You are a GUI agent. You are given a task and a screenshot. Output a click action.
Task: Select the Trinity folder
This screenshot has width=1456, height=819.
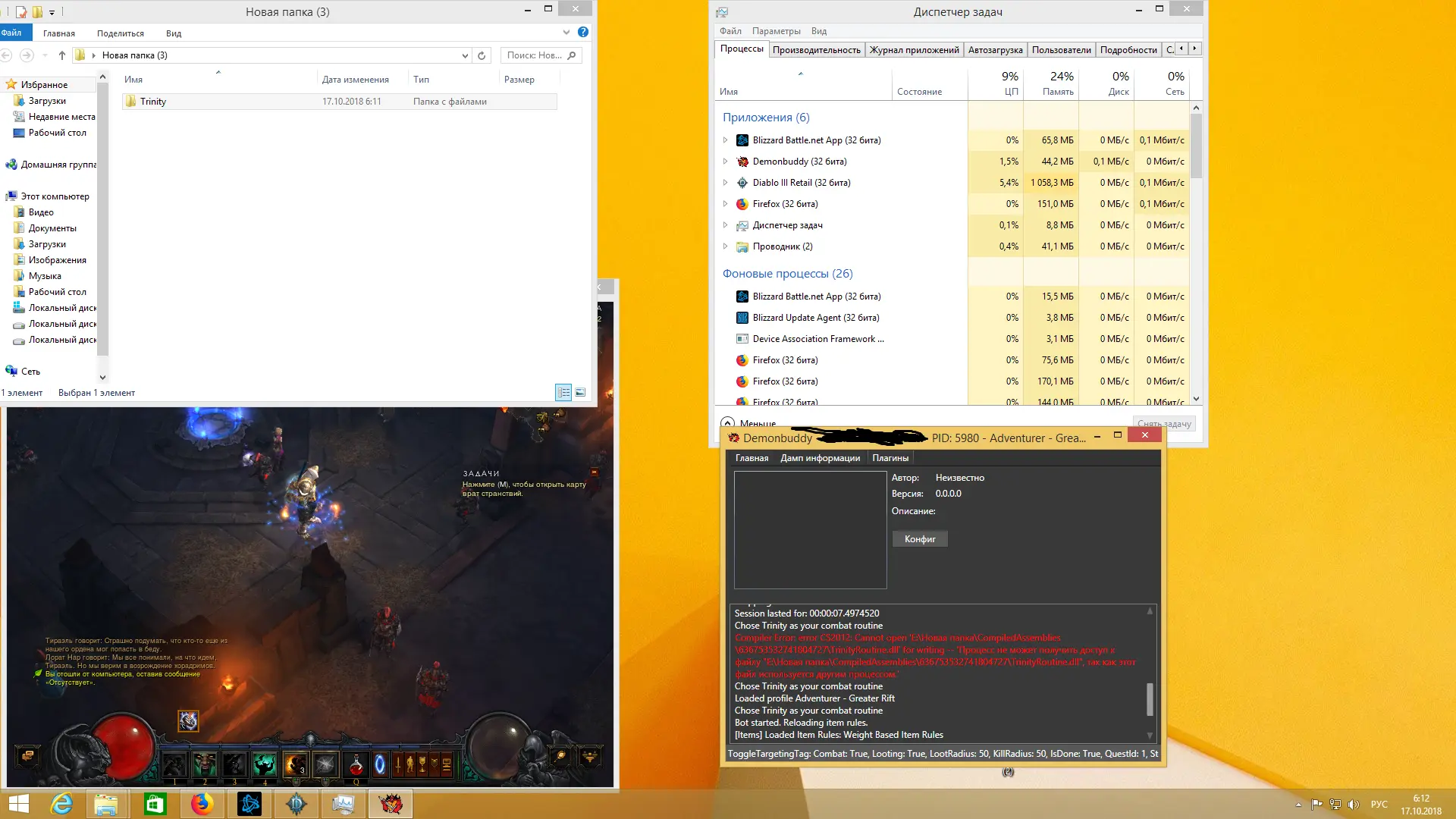153,102
